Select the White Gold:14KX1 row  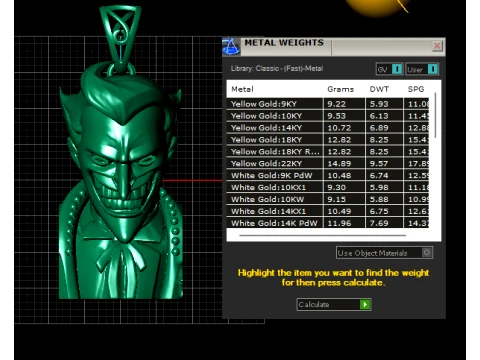328,211
